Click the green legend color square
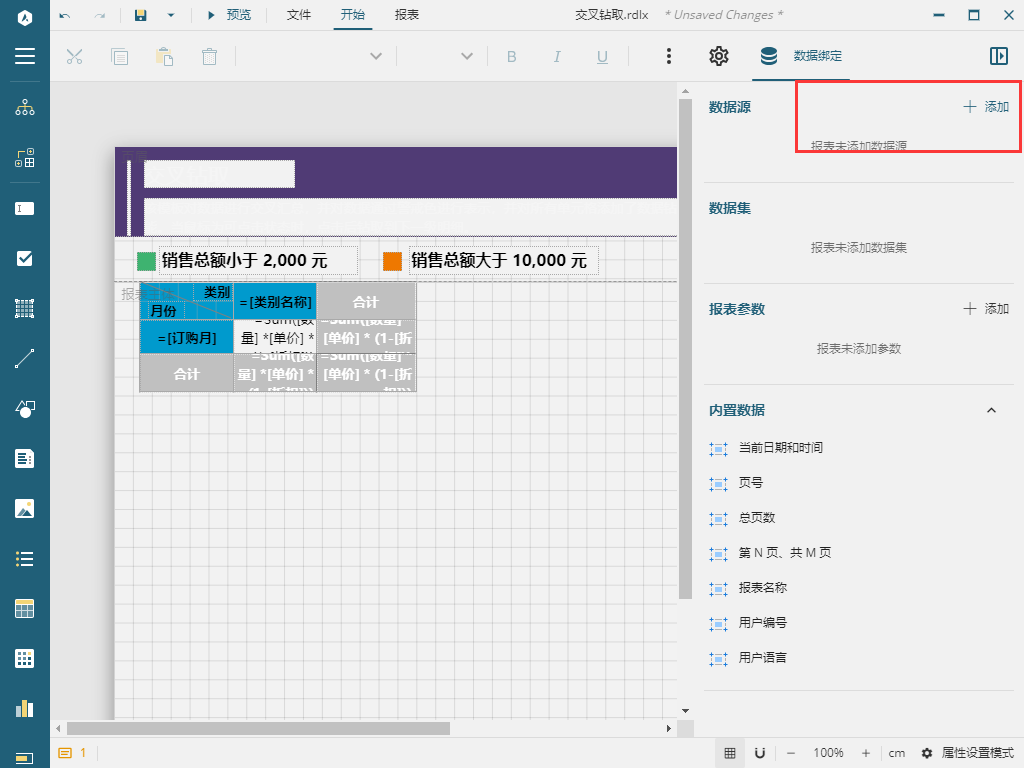The width and height of the screenshot is (1024, 768). pyautogui.click(x=146, y=261)
